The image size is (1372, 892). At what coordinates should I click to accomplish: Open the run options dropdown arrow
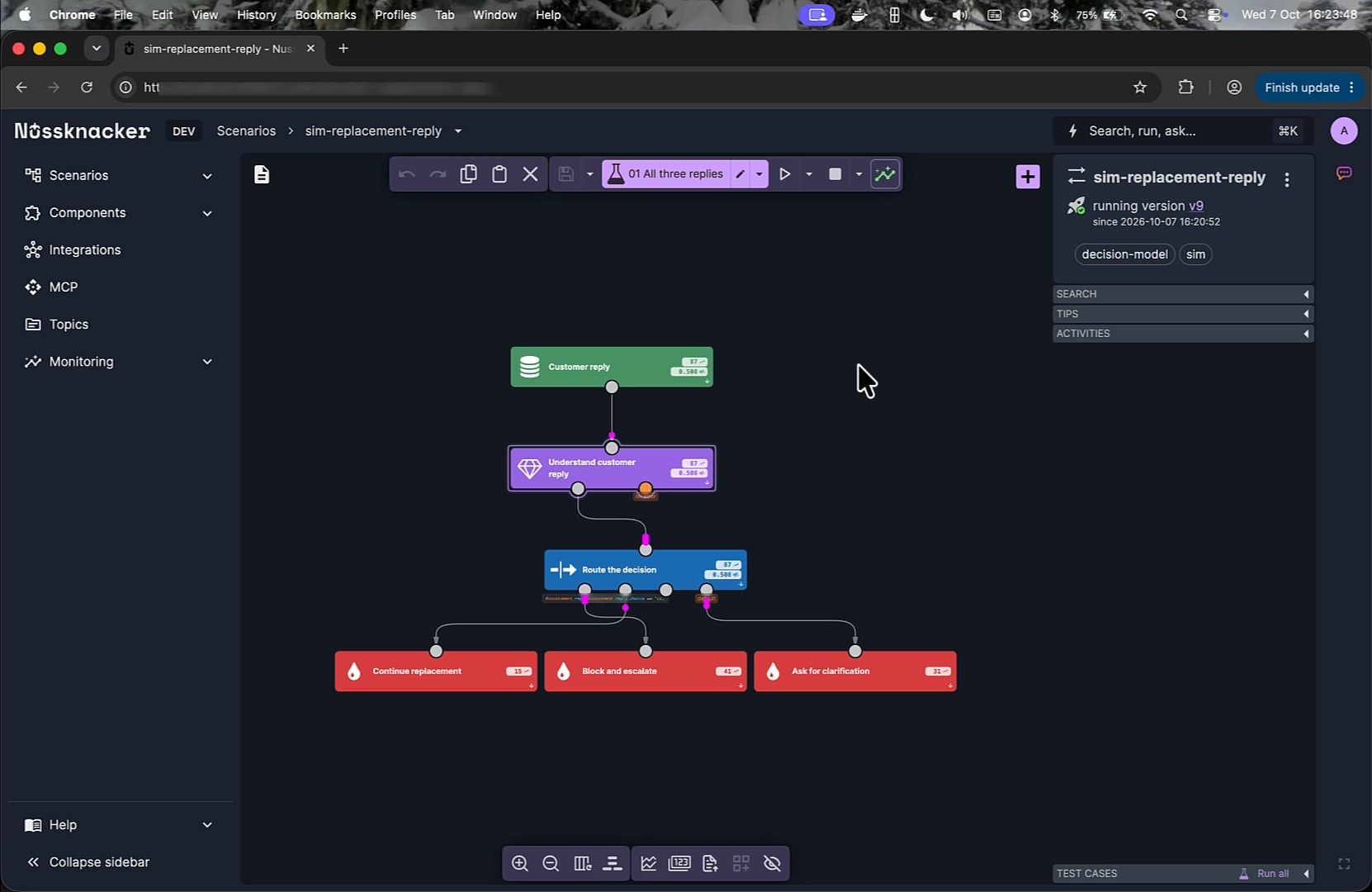pyautogui.click(x=809, y=174)
